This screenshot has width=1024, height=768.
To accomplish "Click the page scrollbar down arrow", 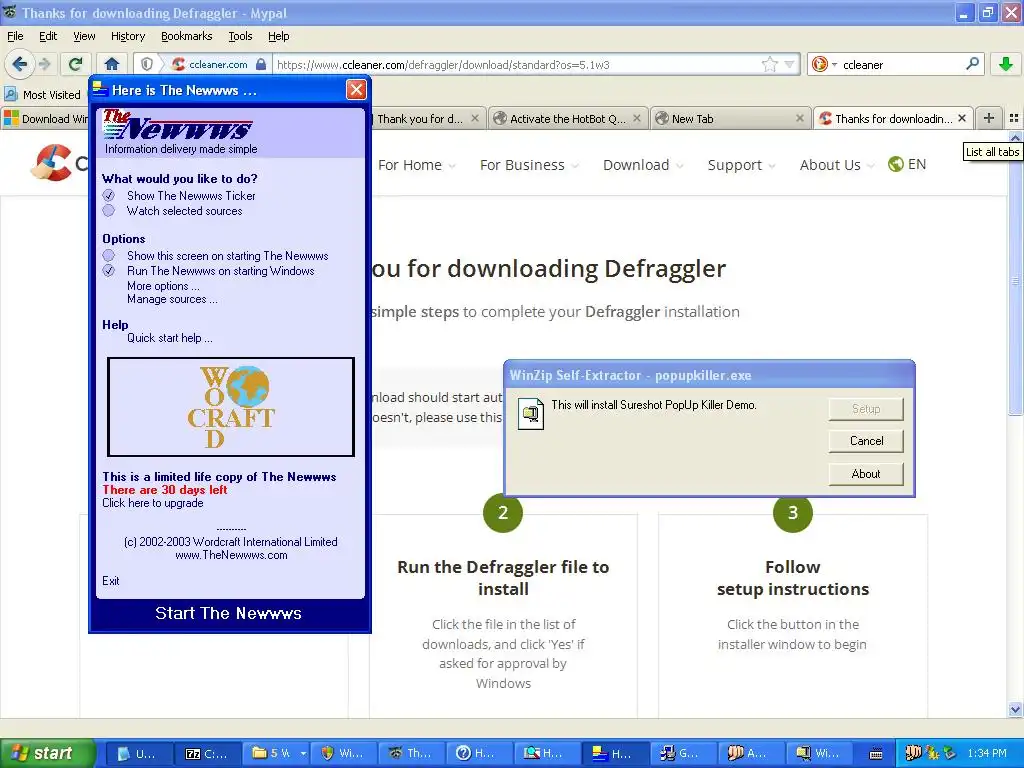I will (x=1015, y=709).
